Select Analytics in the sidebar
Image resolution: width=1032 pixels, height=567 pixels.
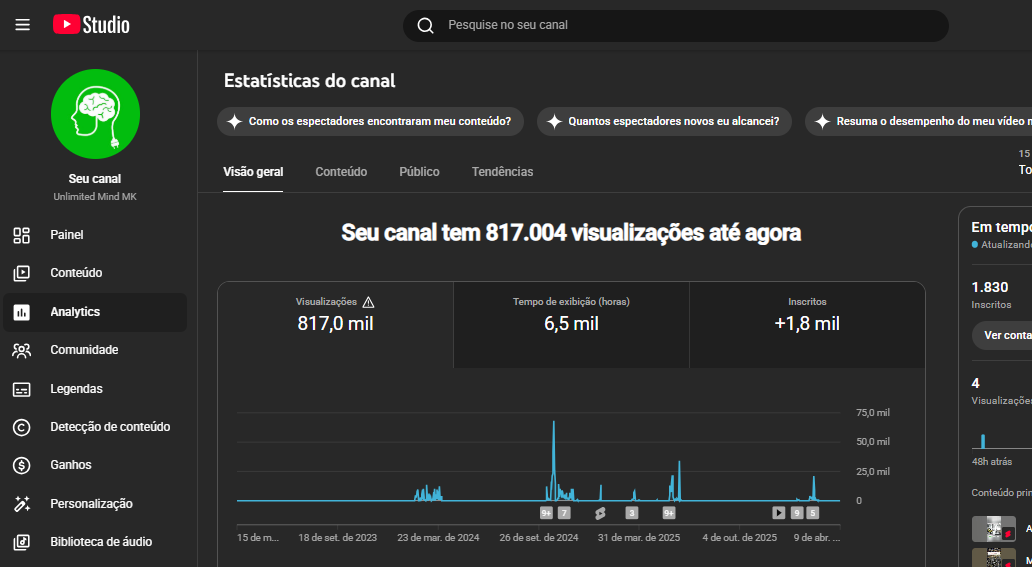pyautogui.click(x=95, y=312)
